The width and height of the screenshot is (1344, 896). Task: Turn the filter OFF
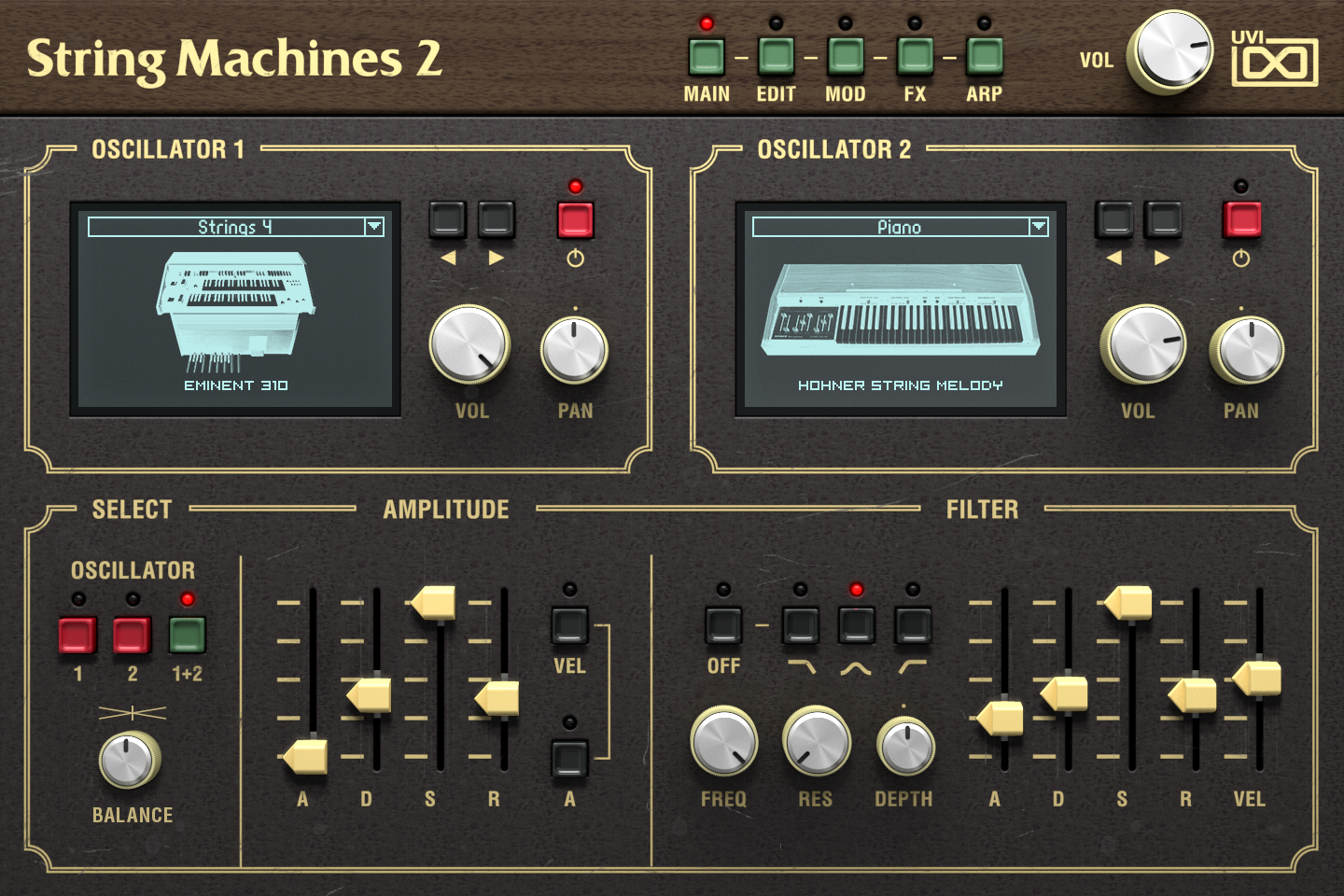[x=723, y=625]
